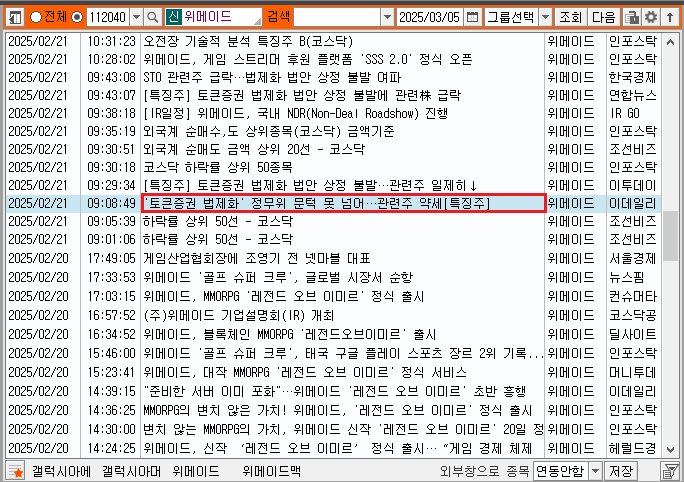Viewport: 684px width, 482px height.
Task: Click the magnifier stock search icon
Action: (153, 17)
